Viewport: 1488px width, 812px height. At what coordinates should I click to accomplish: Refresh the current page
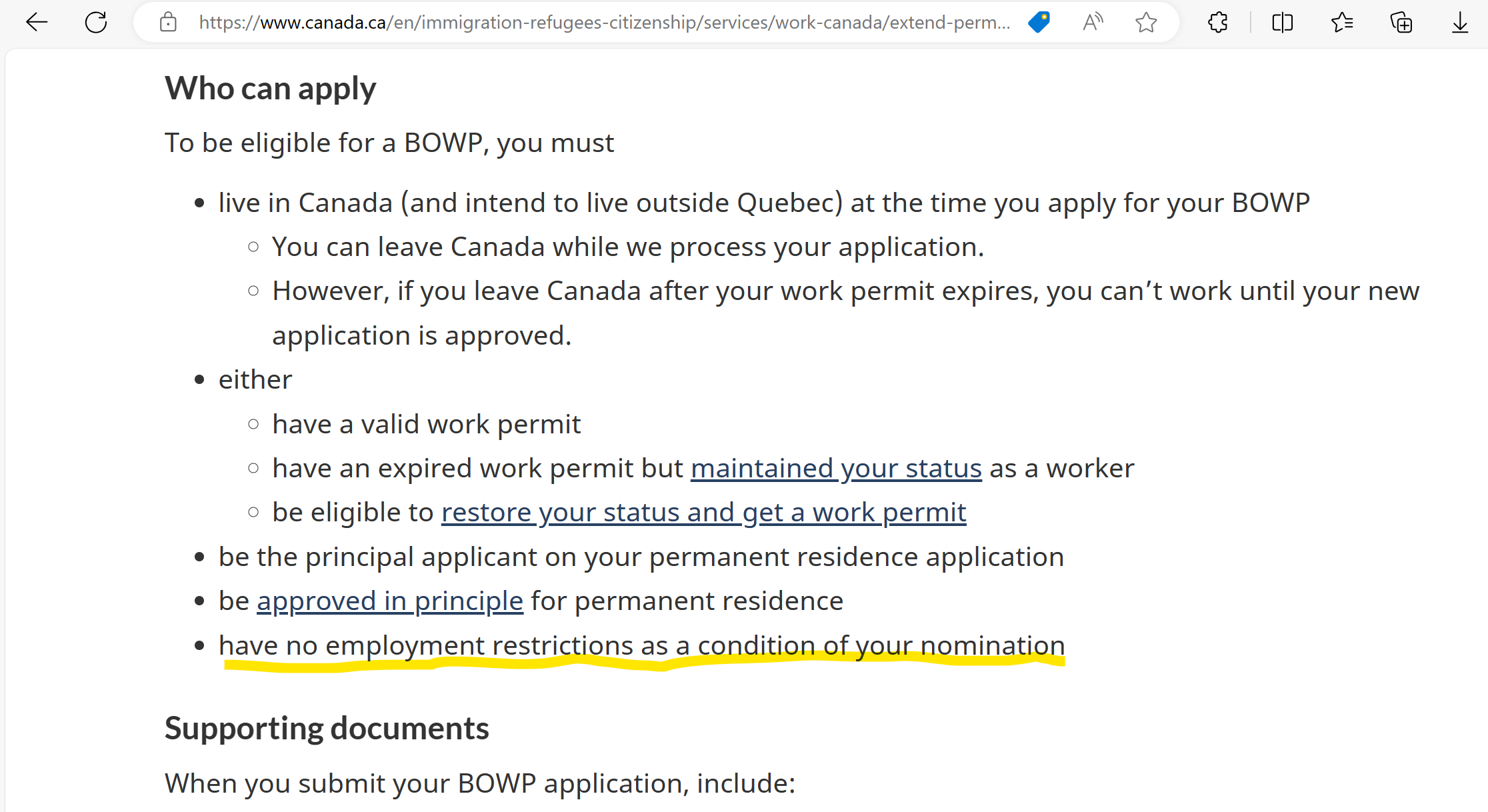97,22
